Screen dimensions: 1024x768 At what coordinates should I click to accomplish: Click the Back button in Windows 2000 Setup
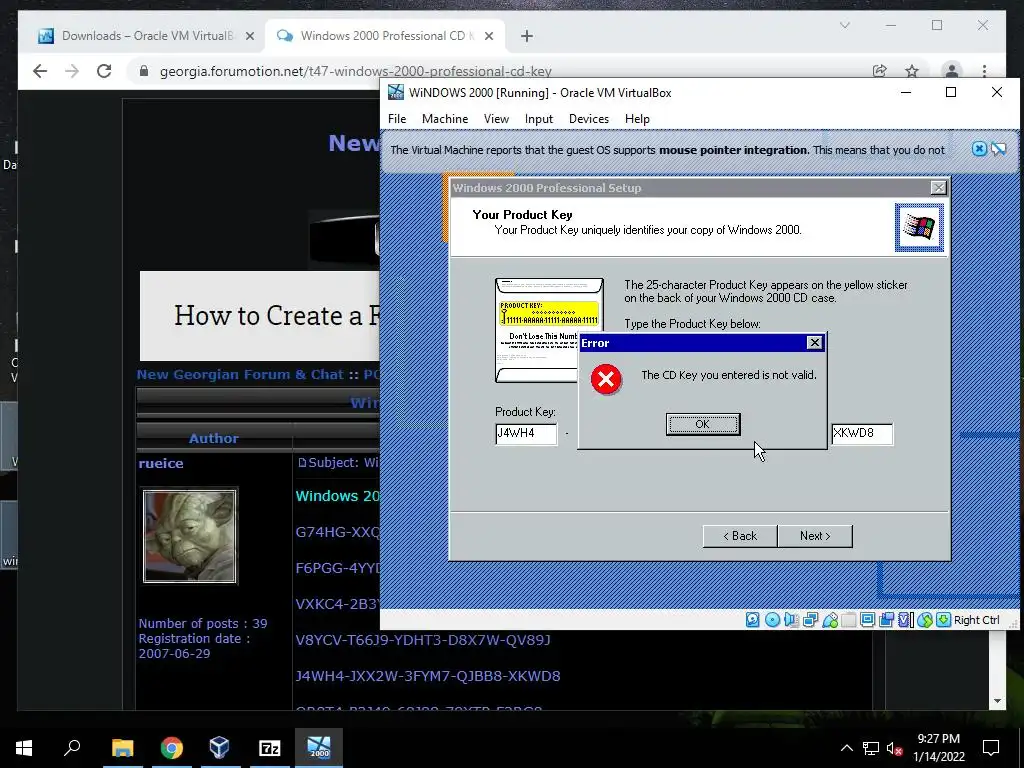click(740, 536)
